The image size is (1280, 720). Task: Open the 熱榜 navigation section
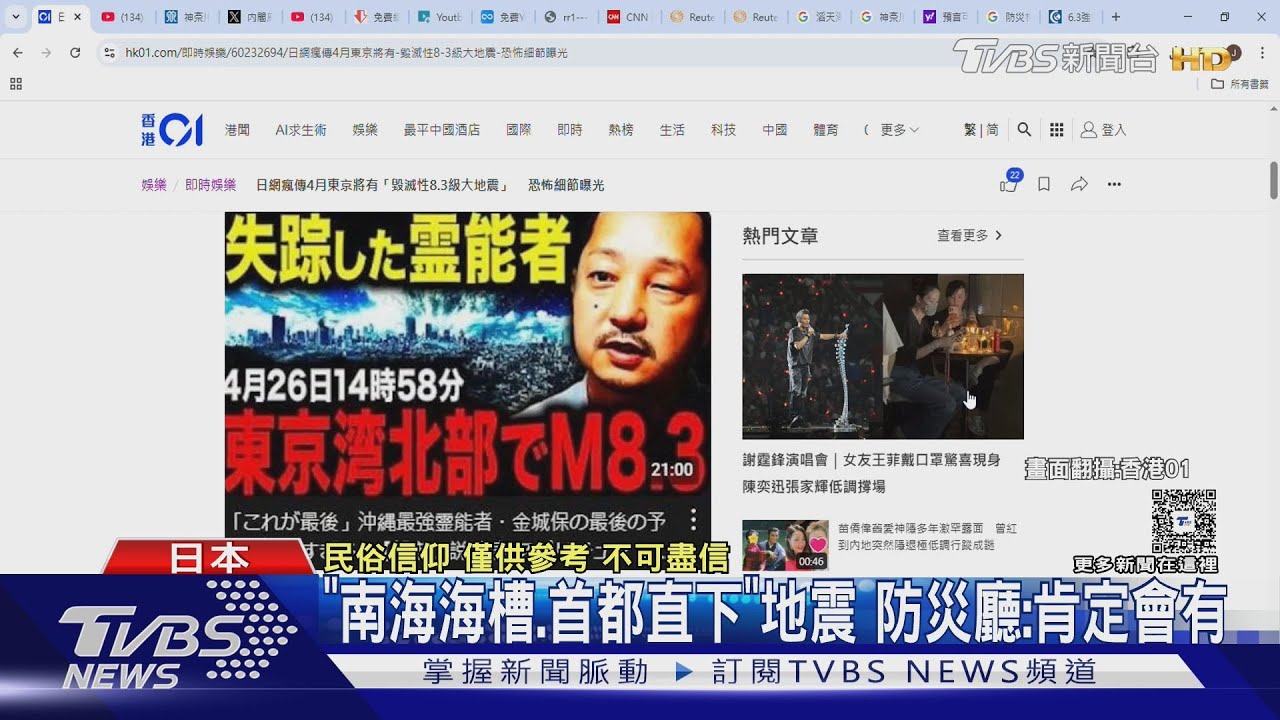[621, 130]
